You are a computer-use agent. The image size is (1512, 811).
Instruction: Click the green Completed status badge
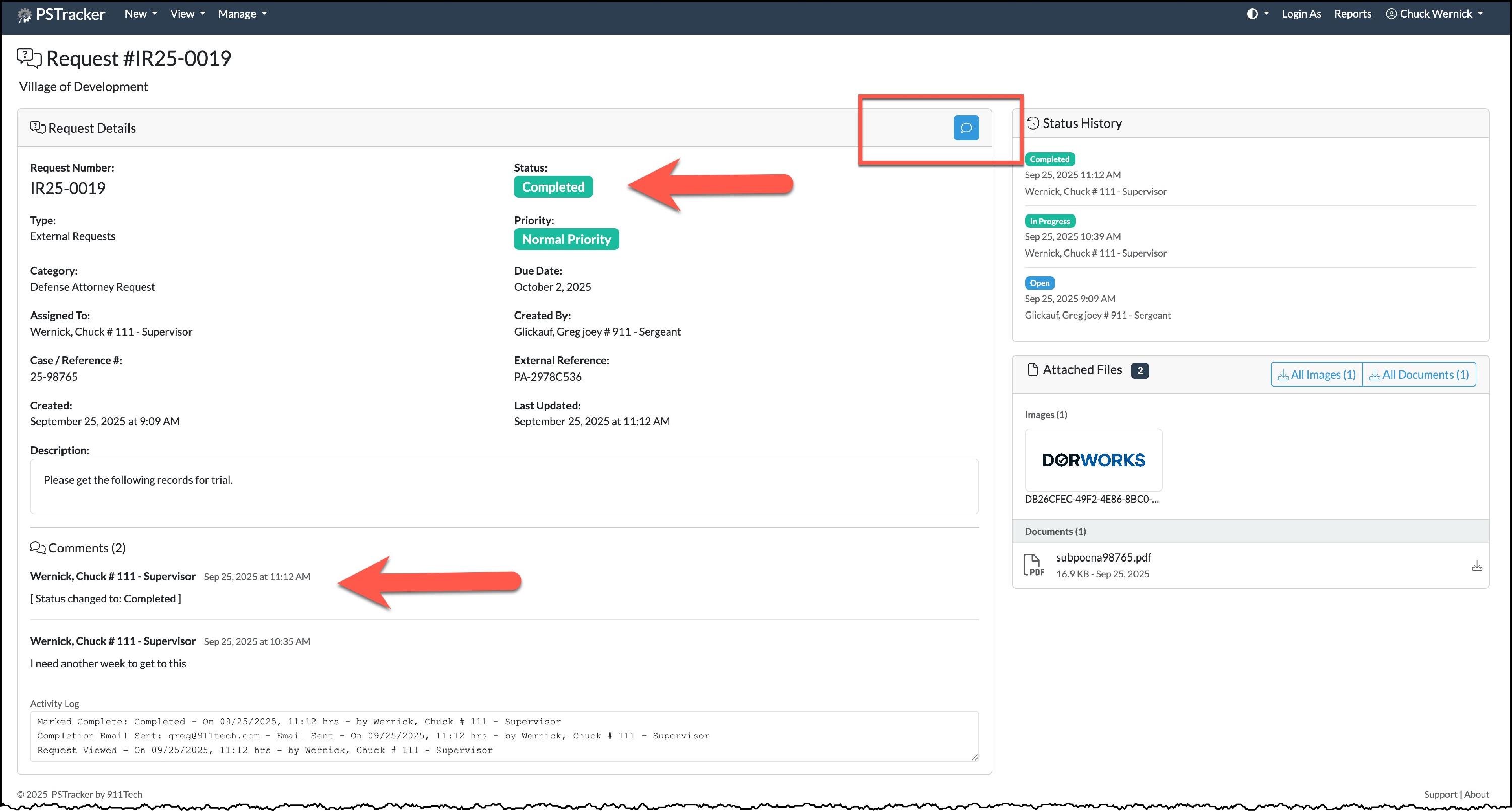click(x=553, y=187)
